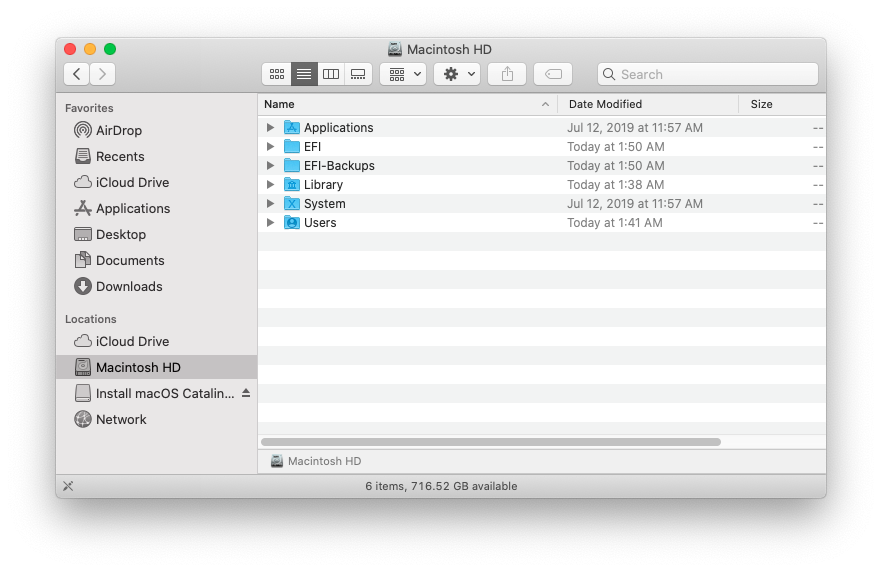Click into the Search field
This screenshot has height=572, width=882.
708,74
